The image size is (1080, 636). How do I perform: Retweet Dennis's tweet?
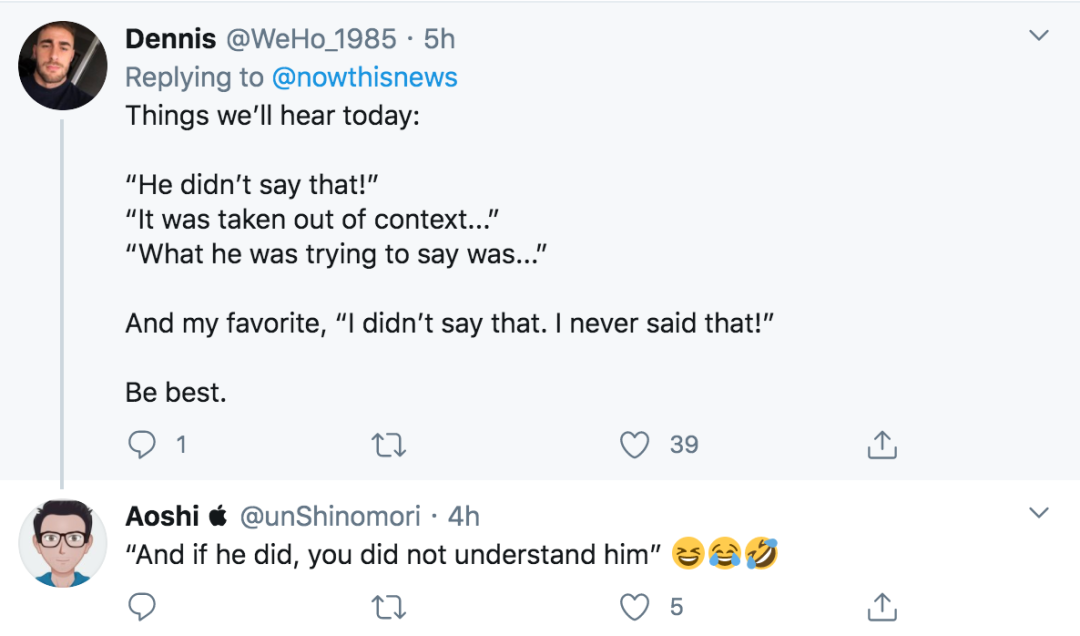388,444
